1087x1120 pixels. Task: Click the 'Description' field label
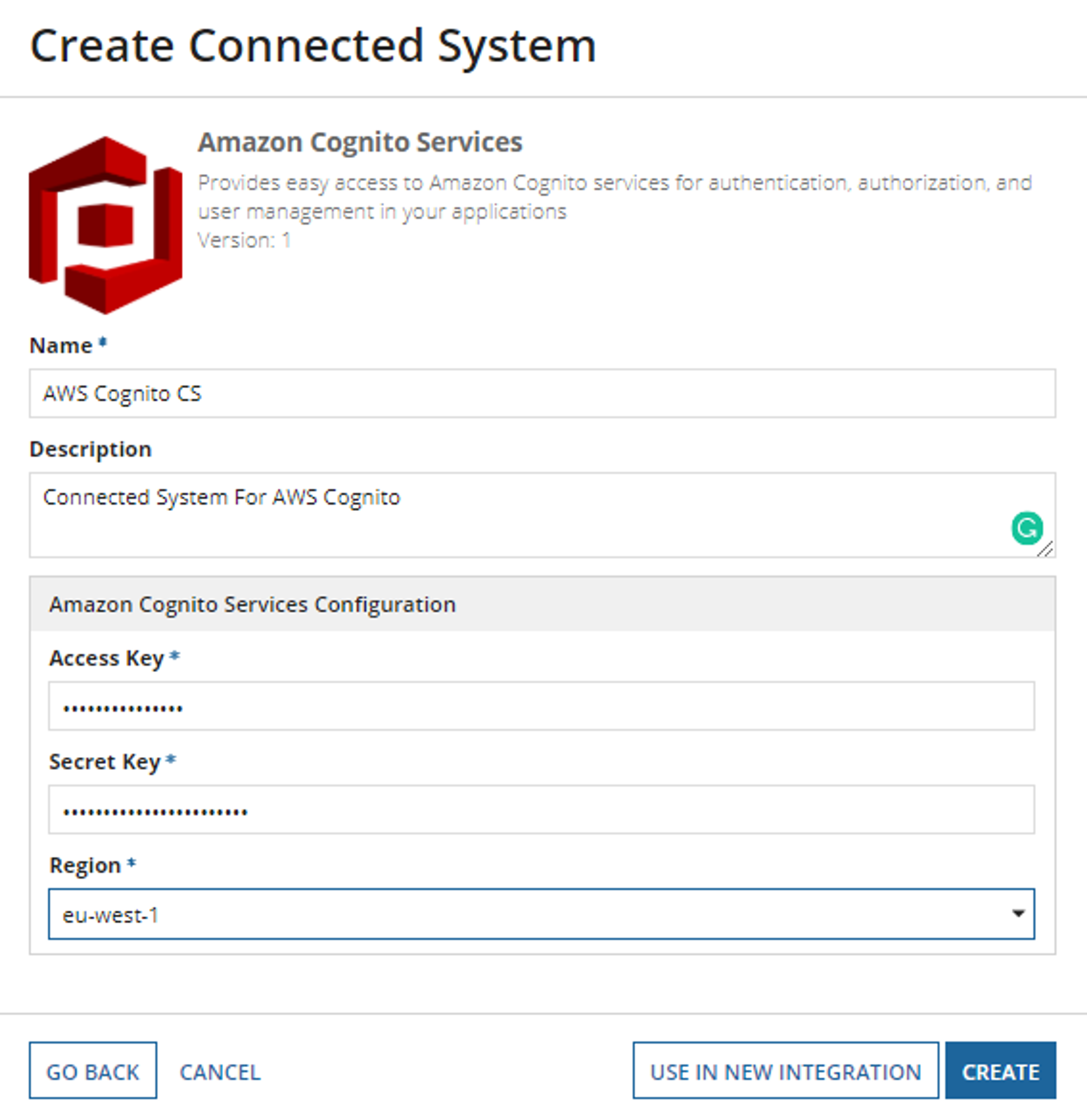[x=91, y=449]
